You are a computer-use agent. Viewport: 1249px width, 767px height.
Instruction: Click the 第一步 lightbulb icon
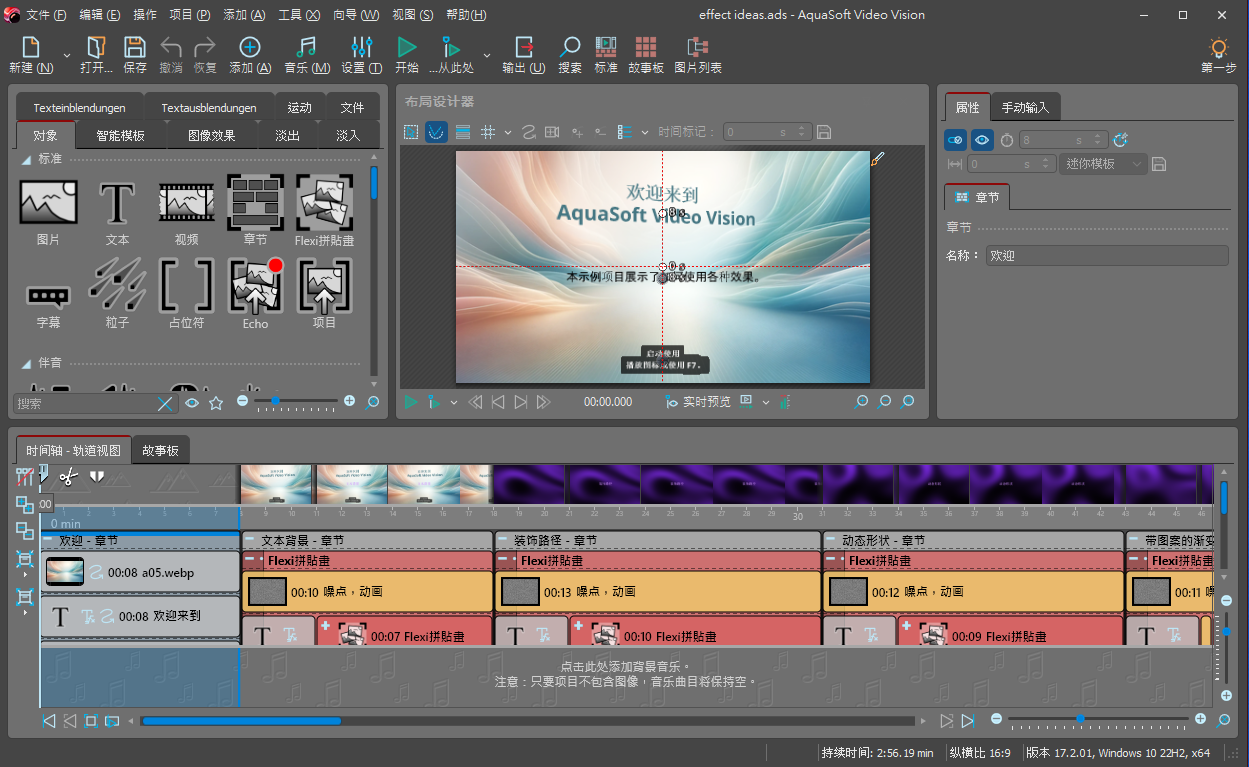coord(1218,47)
